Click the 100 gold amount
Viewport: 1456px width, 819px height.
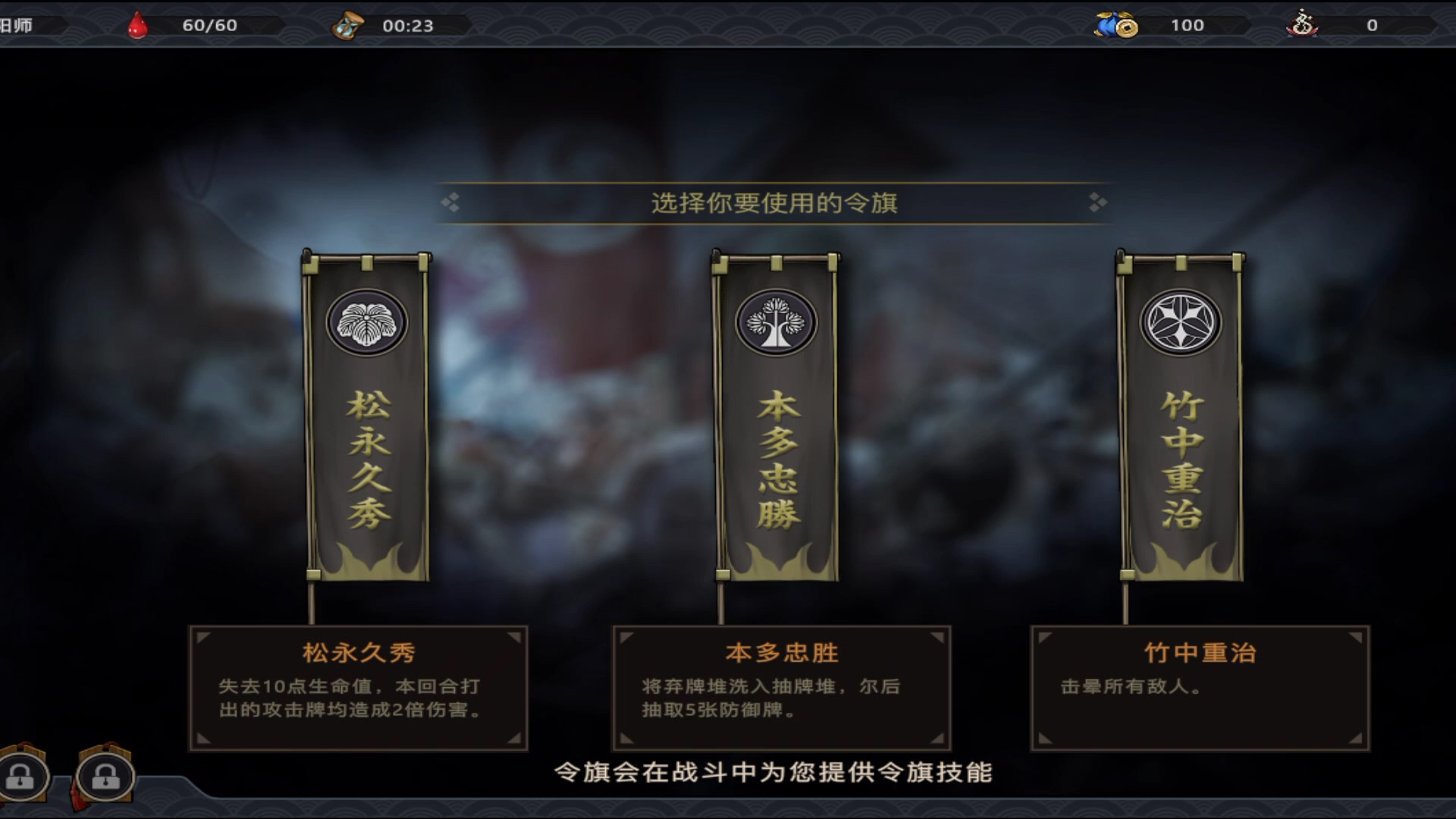point(1187,25)
